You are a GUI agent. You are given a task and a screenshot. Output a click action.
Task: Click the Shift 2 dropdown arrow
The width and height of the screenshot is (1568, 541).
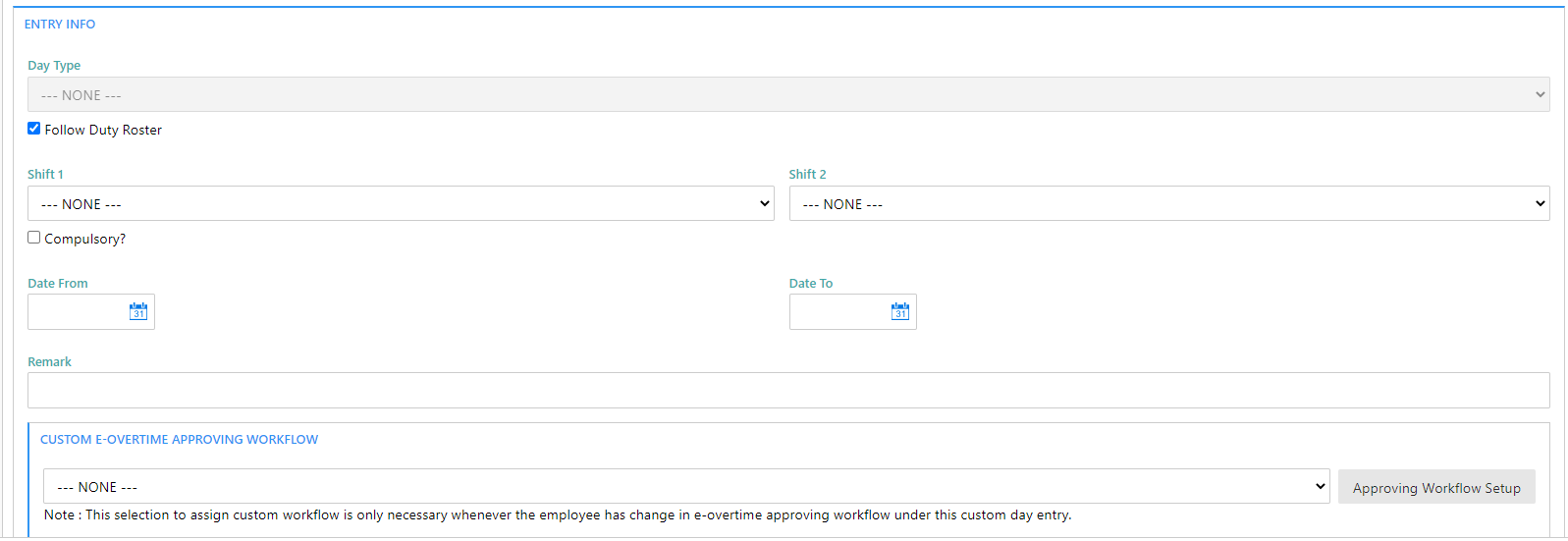(x=1541, y=203)
